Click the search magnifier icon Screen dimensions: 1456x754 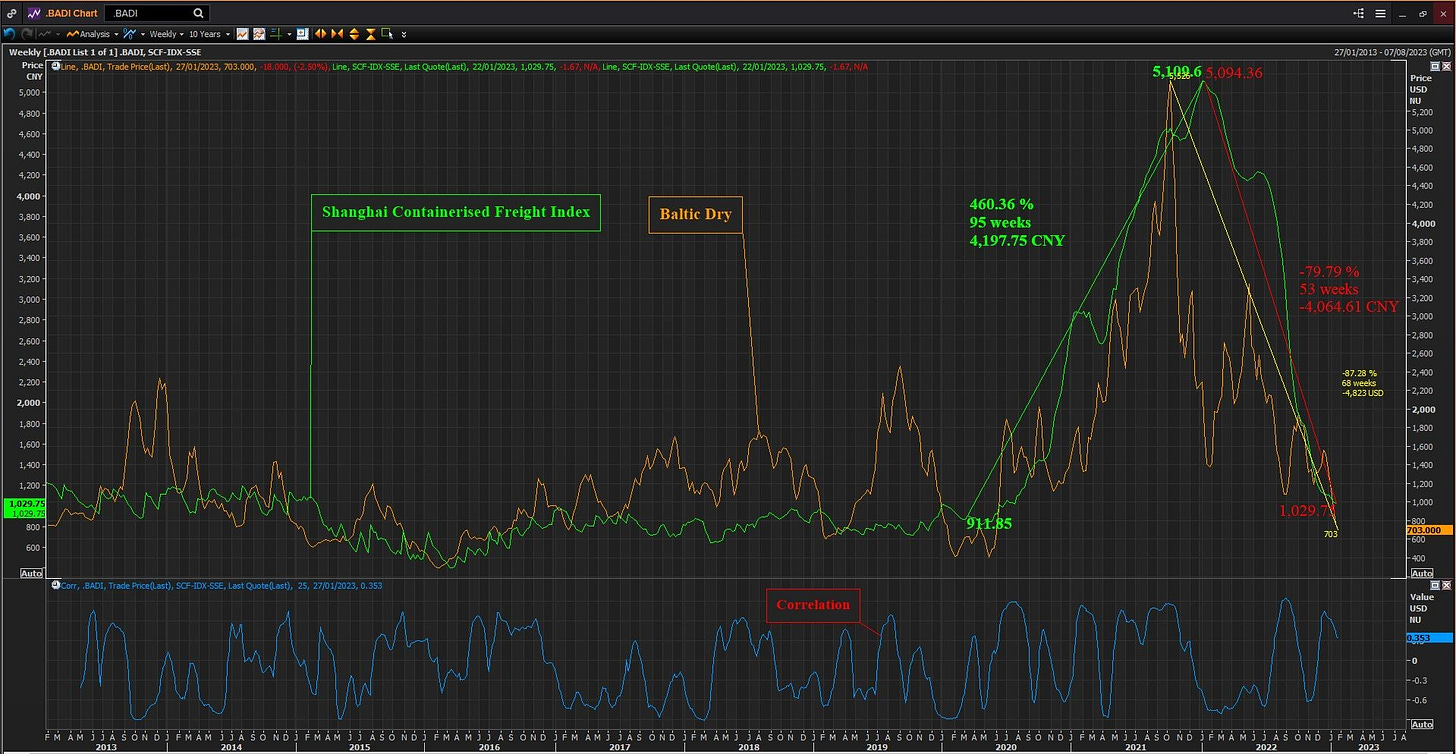[x=198, y=13]
